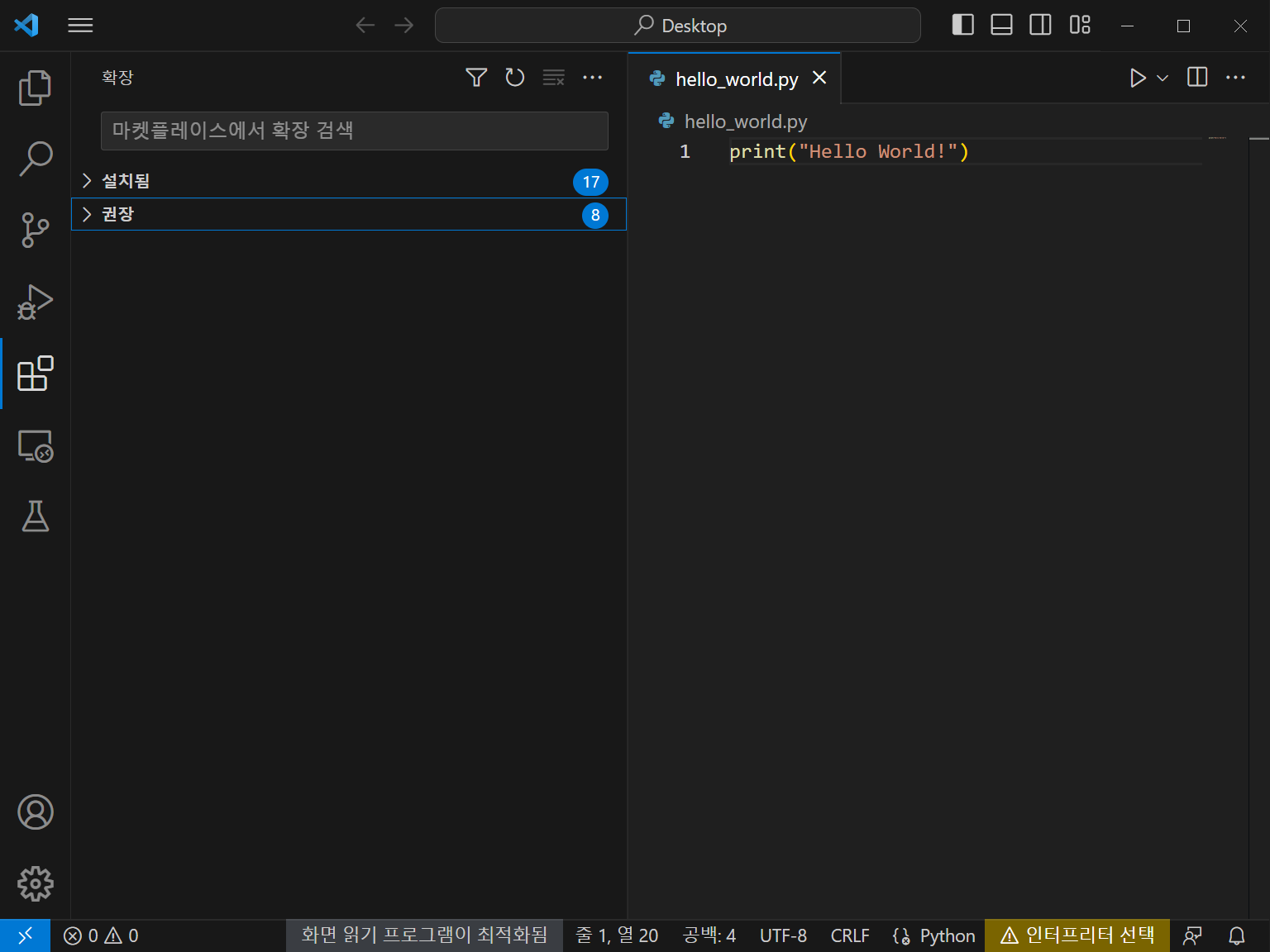This screenshot has height=952, width=1270.
Task: Open the Run and Debug view
Action: click(35, 302)
